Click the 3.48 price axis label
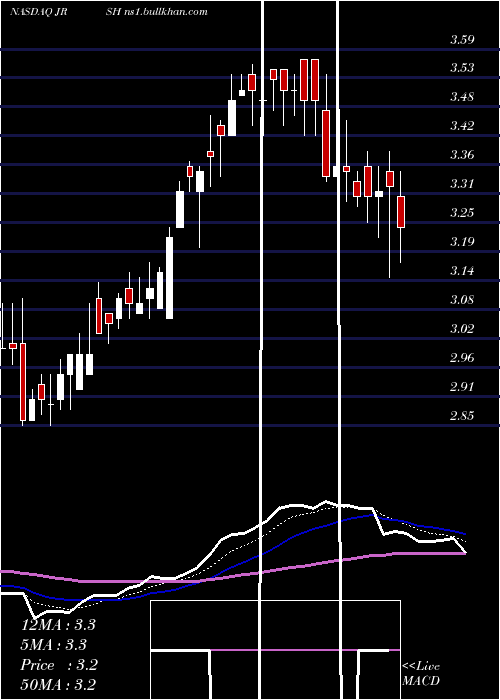This screenshot has height=700, width=500. (x=462, y=97)
